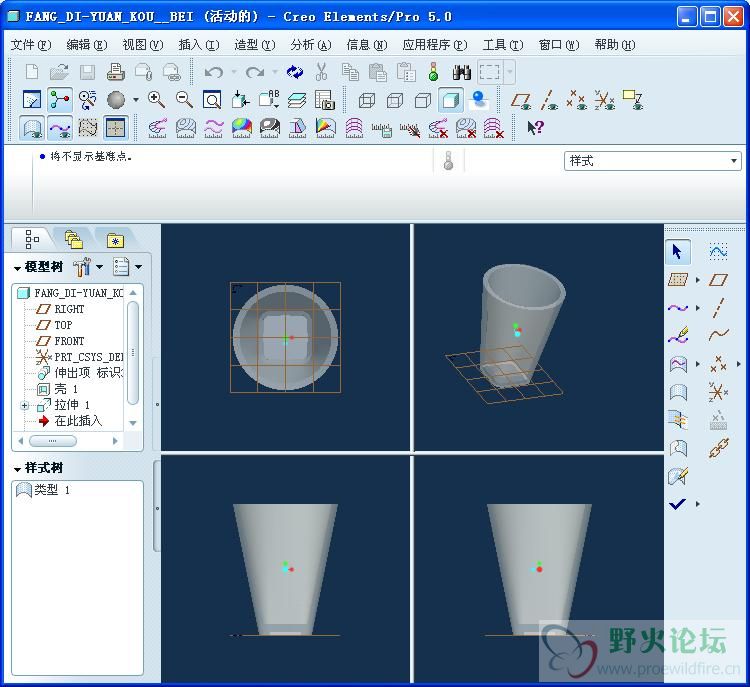Open the 文件(F) menu

pos(31,45)
